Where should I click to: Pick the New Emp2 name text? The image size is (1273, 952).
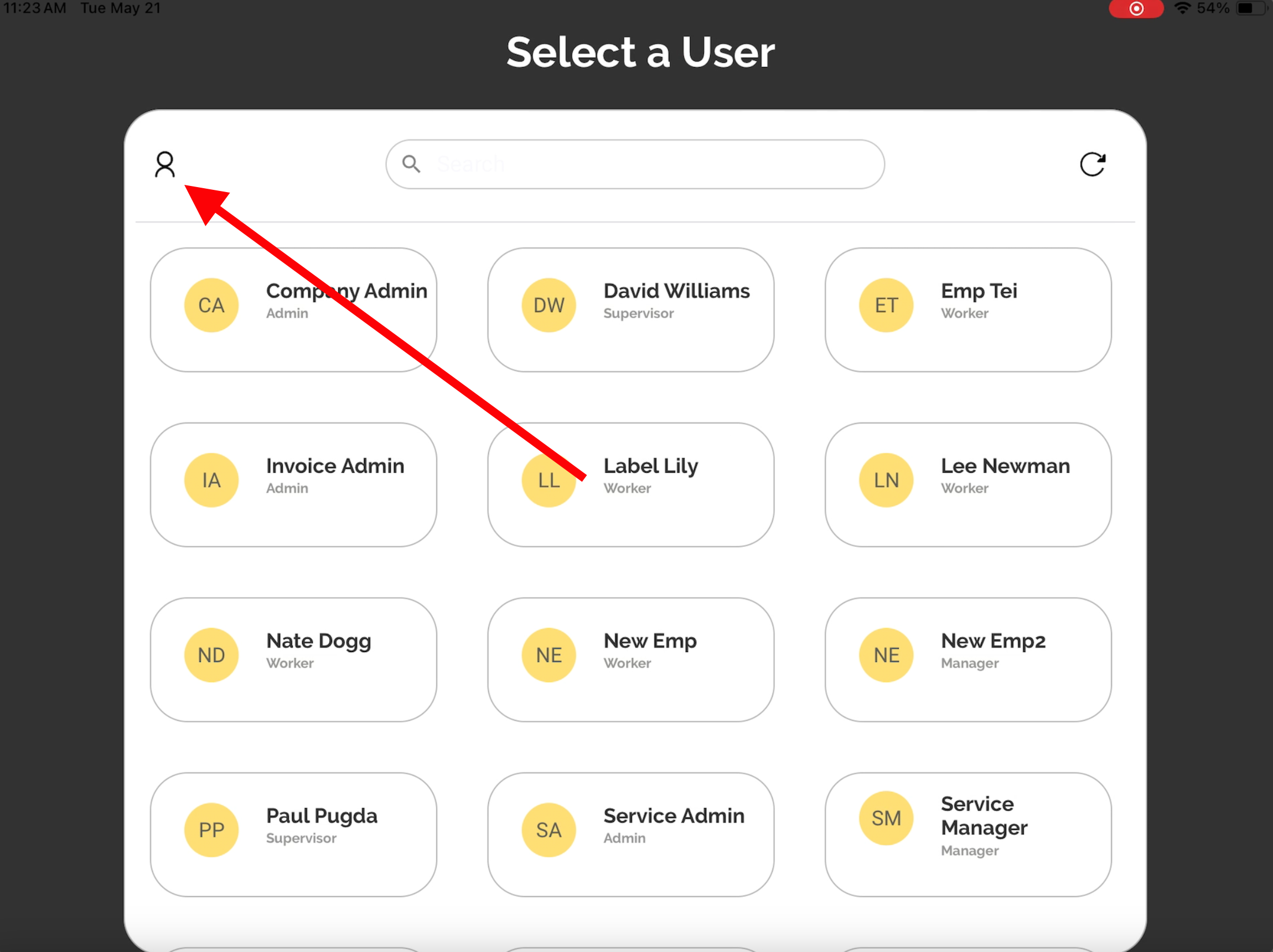click(993, 641)
